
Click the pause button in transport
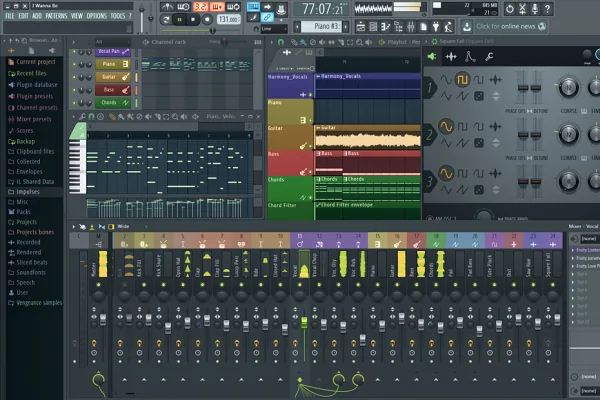[x=179, y=19]
